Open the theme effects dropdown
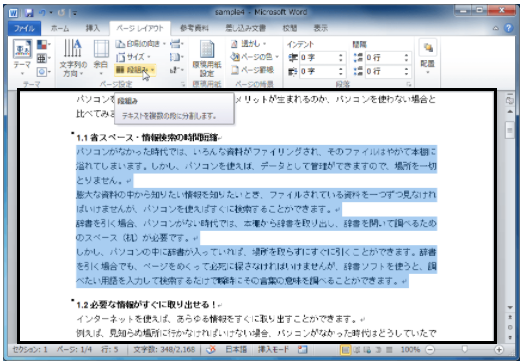Viewport: 521px width, 361px height. click(x=43, y=72)
